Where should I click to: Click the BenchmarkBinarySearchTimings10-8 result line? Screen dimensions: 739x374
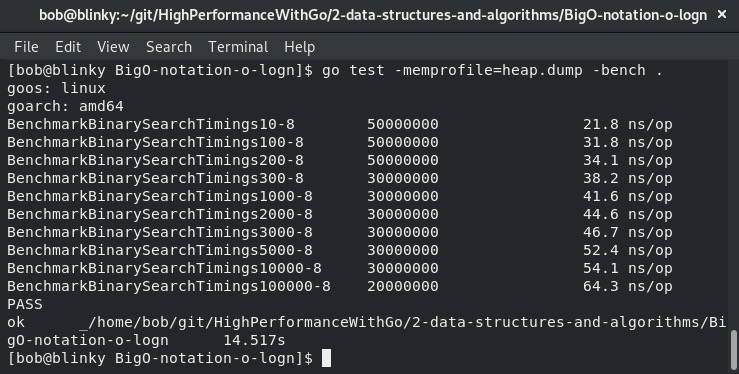[x=340, y=124]
